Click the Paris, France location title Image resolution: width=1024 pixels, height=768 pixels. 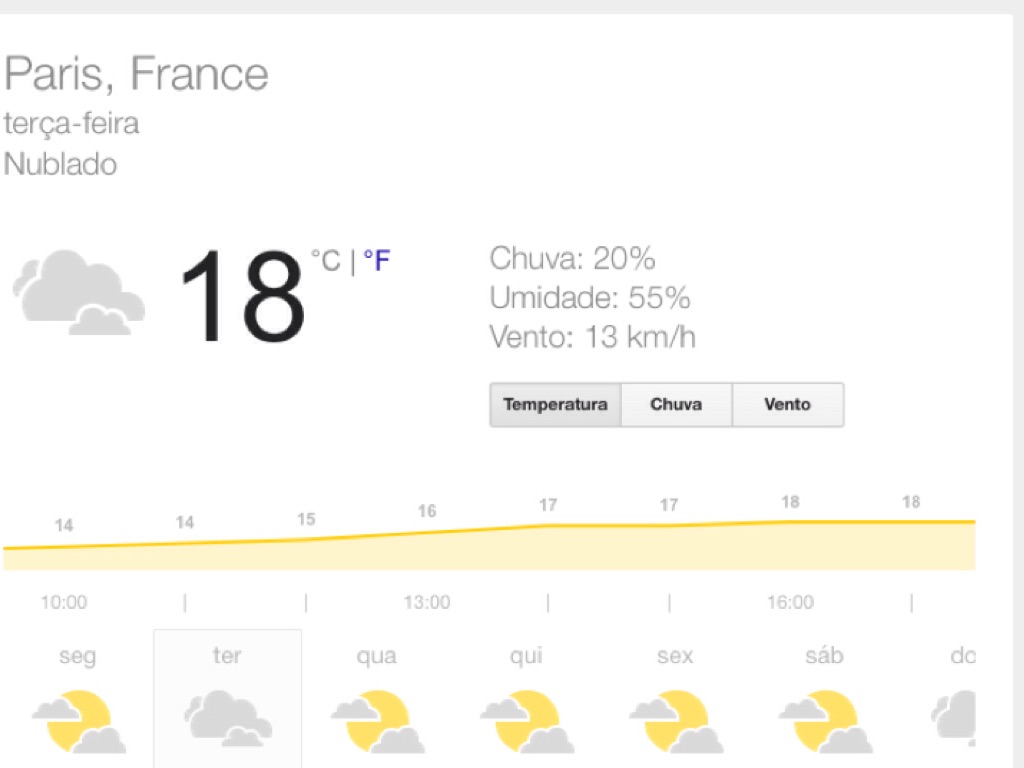tap(137, 74)
